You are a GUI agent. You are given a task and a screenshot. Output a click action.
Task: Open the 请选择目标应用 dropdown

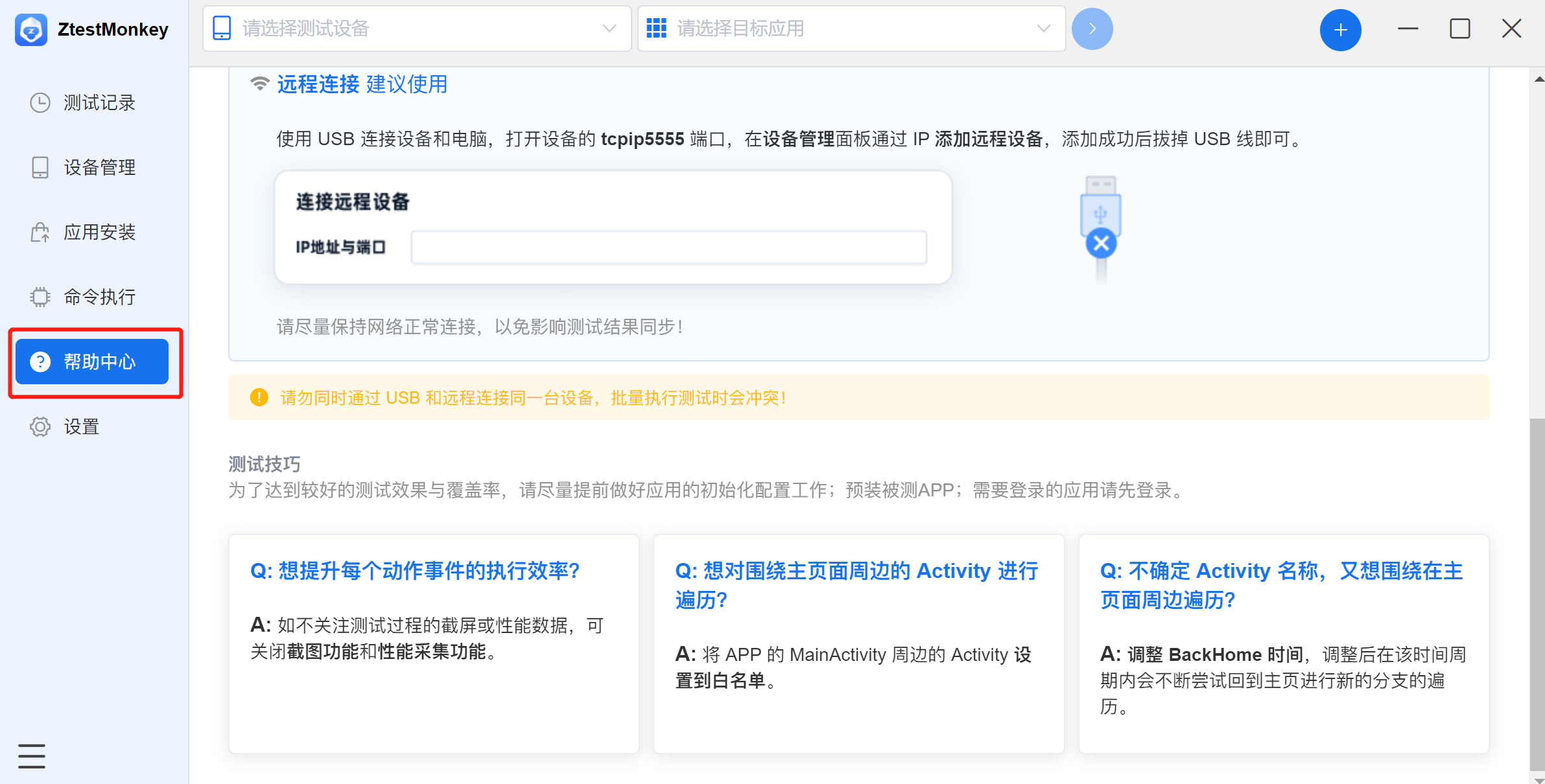tap(851, 29)
